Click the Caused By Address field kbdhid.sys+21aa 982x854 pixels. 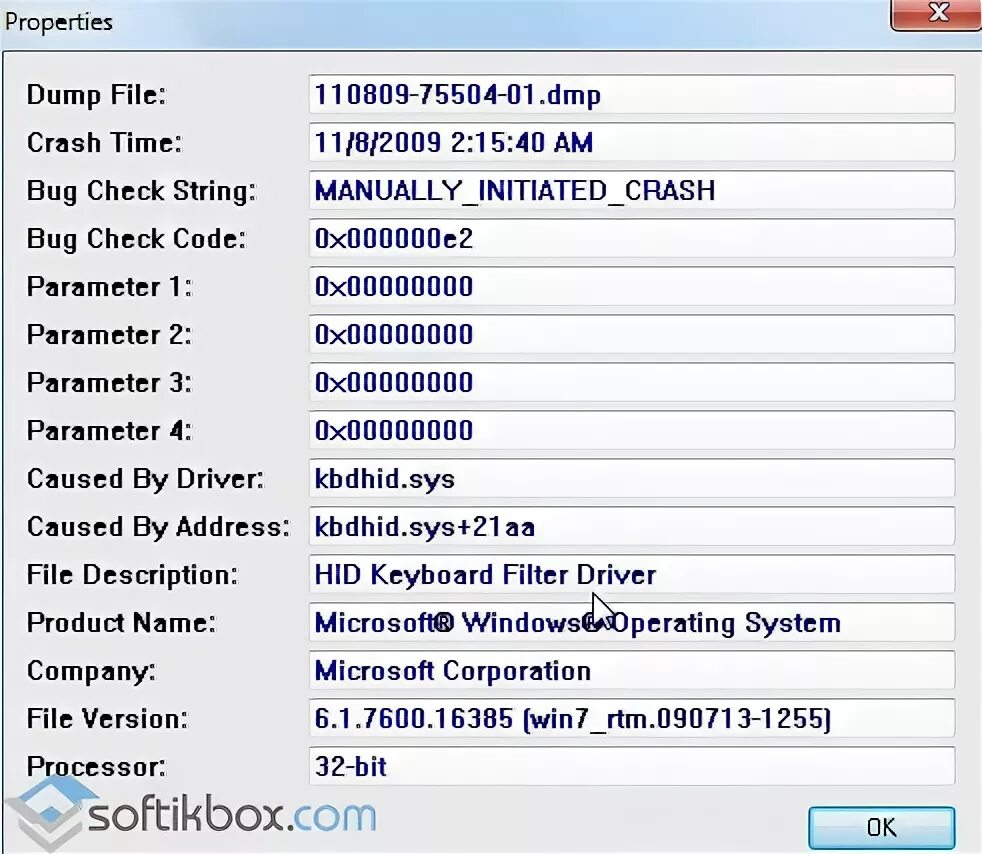coord(632,527)
